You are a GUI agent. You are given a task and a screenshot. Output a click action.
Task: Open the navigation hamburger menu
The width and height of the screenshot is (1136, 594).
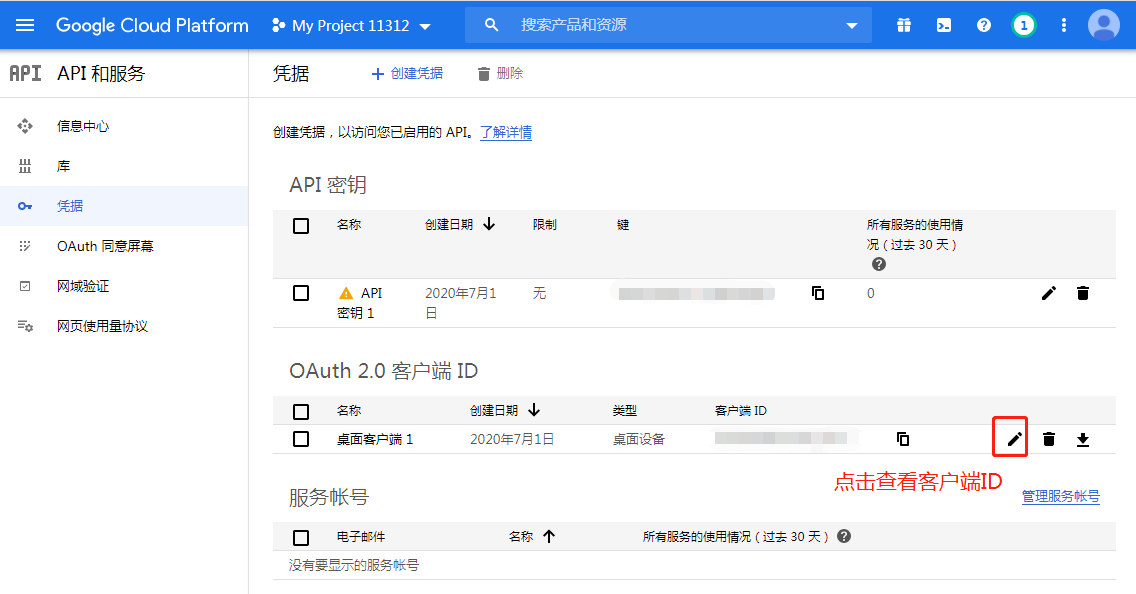[x=24, y=25]
